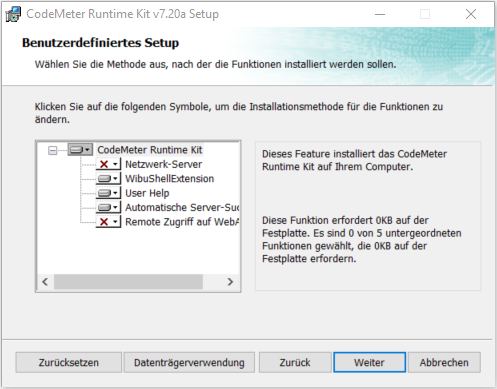
Task: Select the Remote Zugriff auf WebAdmin entry
Action: [x=182, y=222]
